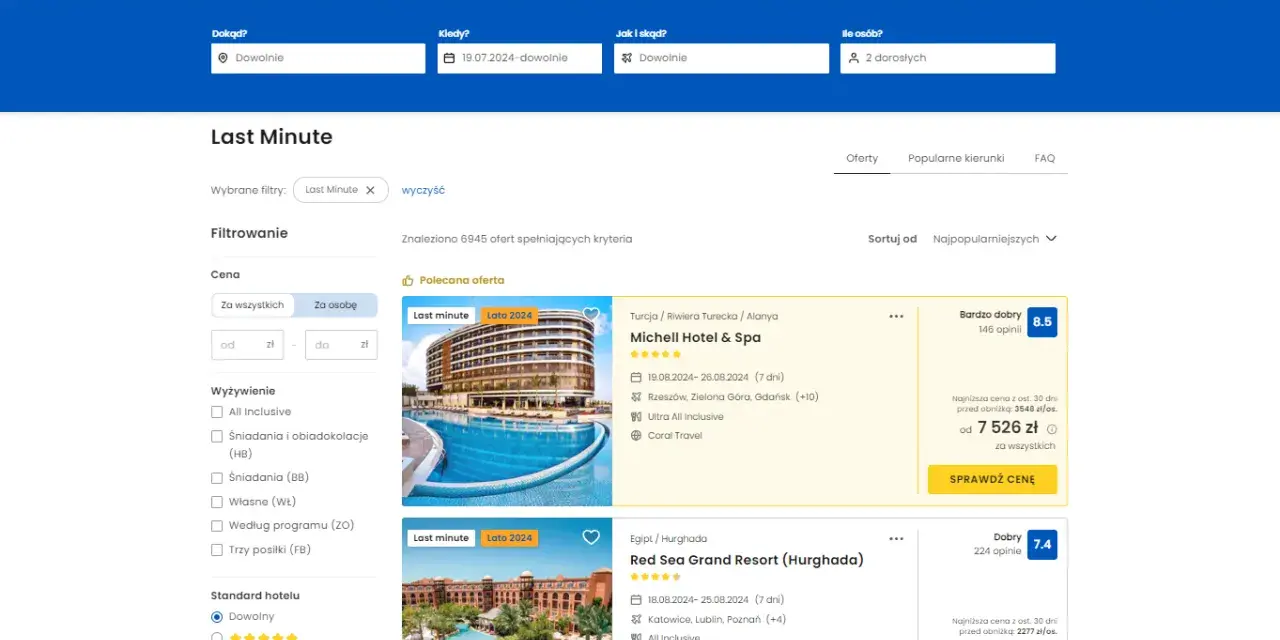
Task: Click plane icon beside Rzeszów, Zielona Góra, Gdańsk
Action: [636, 397]
